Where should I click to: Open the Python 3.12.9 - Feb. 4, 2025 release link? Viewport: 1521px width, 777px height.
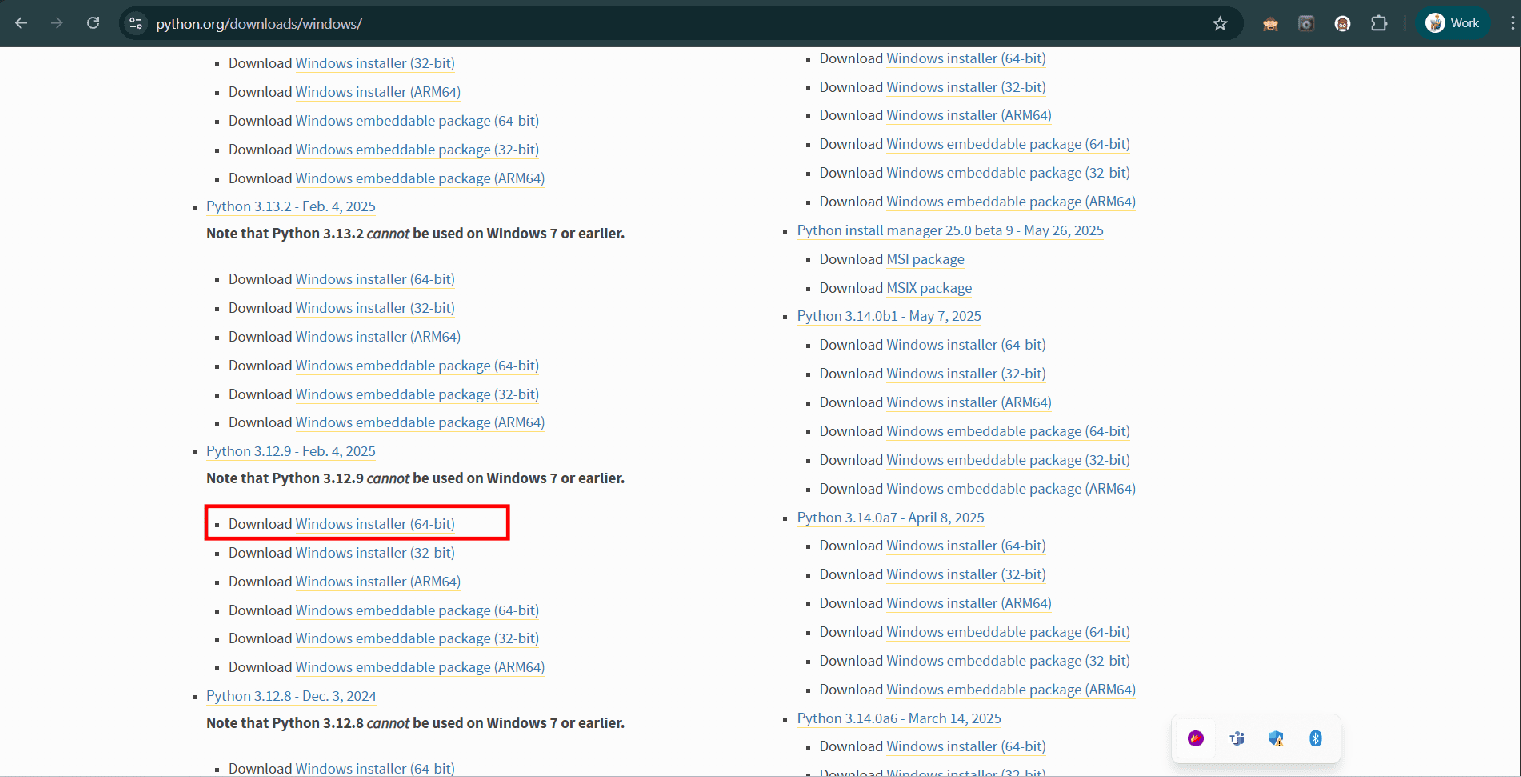(x=291, y=452)
